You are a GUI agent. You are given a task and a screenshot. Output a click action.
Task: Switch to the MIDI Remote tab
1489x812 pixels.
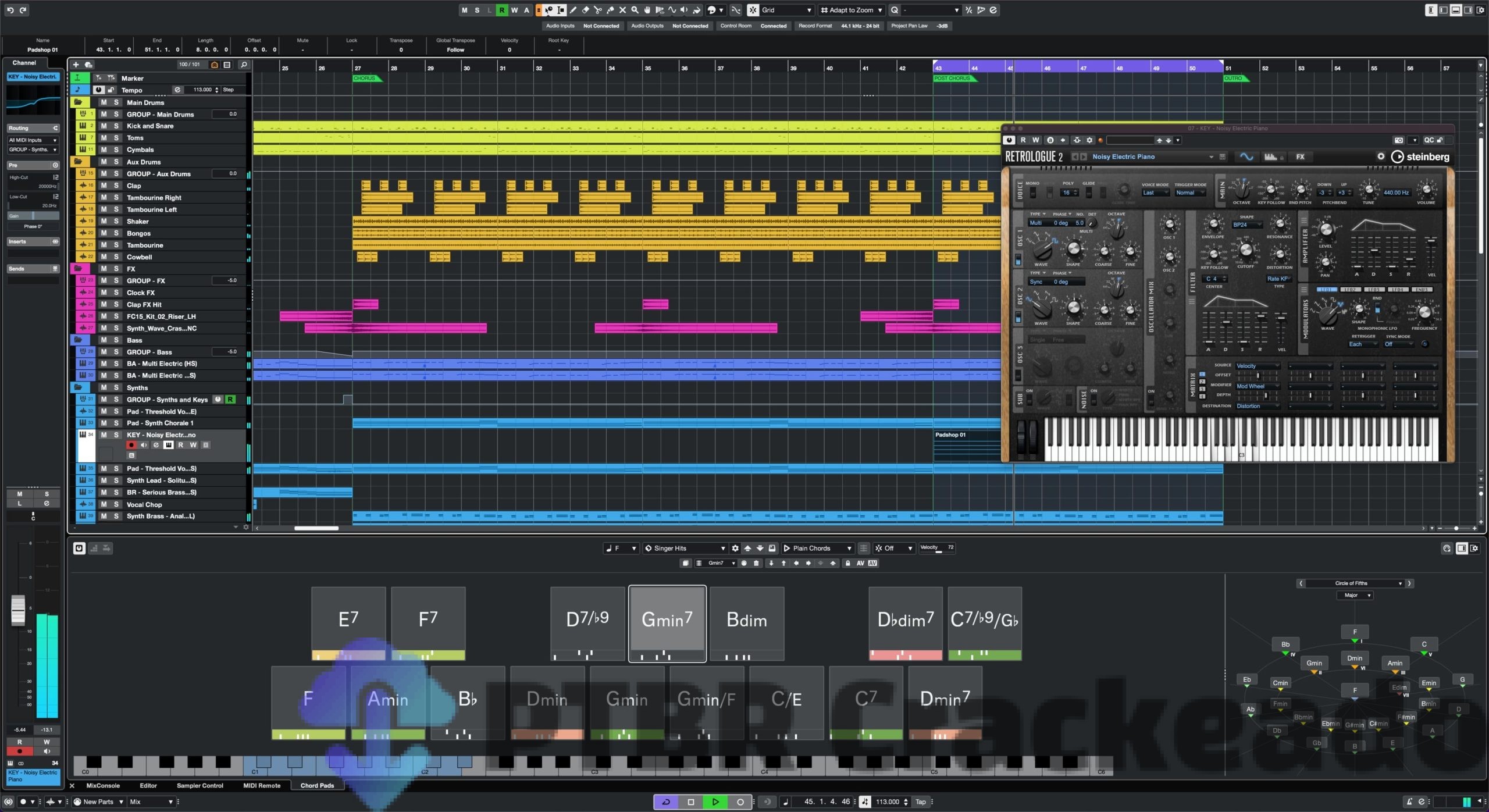click(262, 785)
